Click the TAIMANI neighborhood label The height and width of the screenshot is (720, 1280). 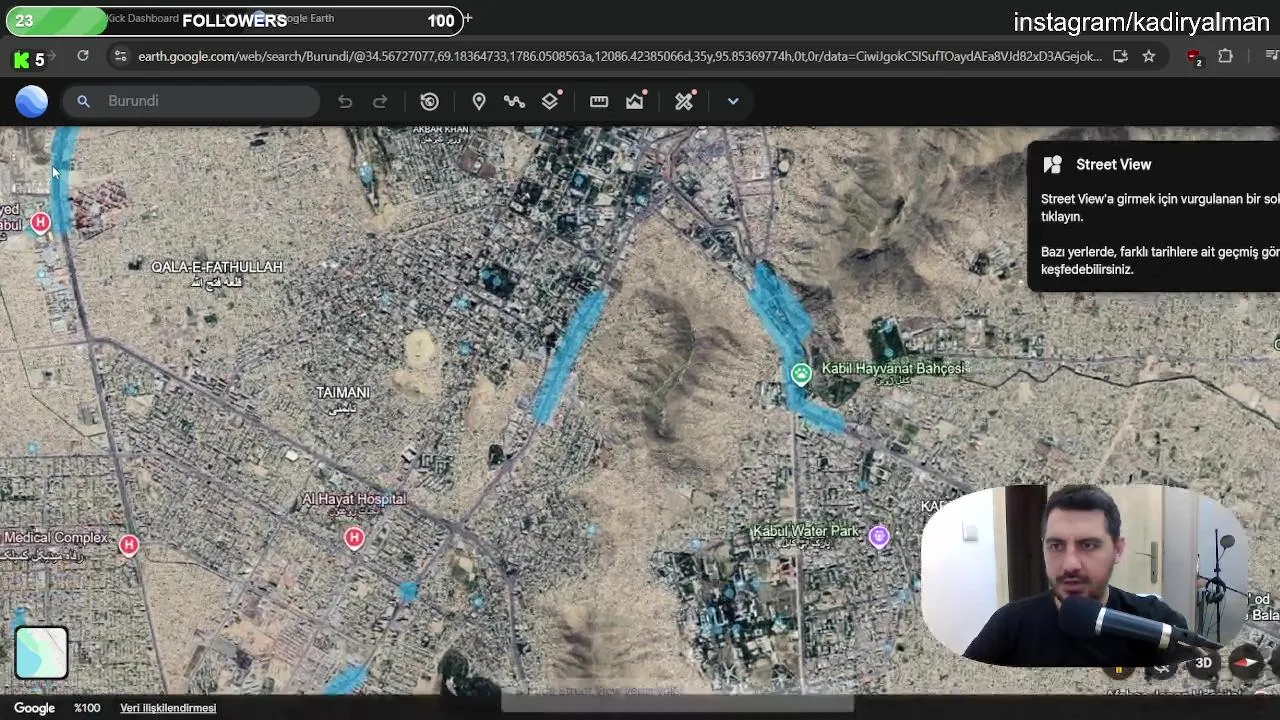pos(343,393)
